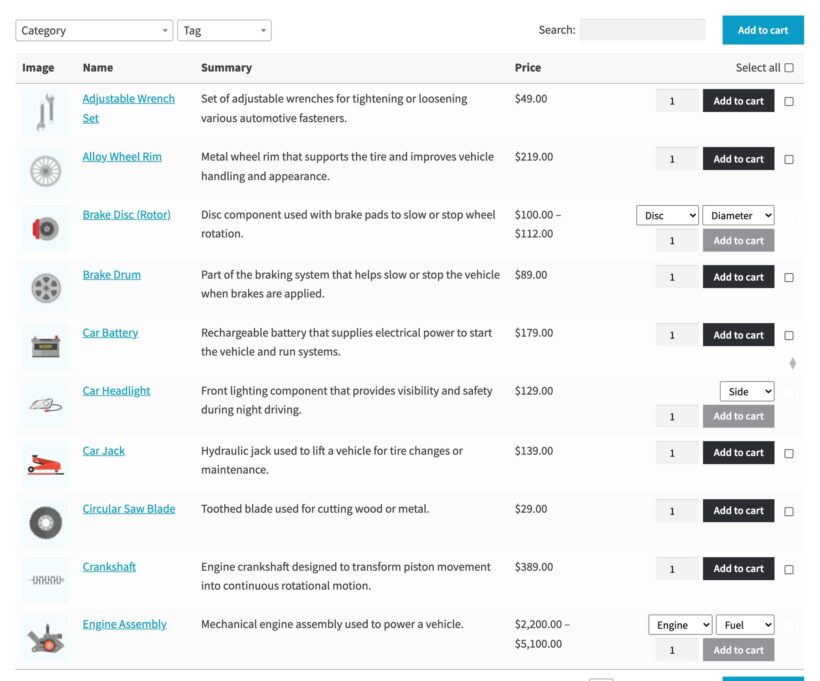Open the Car Jack product image

point(45,464)
